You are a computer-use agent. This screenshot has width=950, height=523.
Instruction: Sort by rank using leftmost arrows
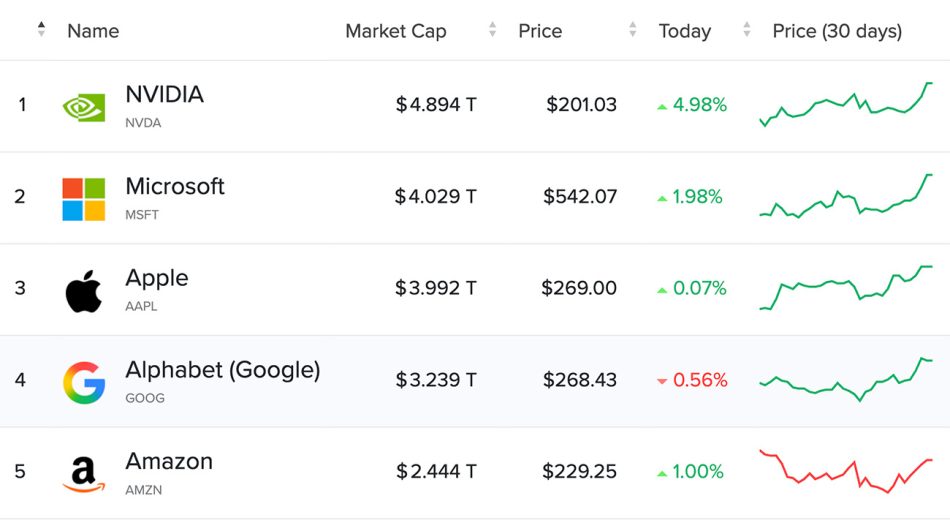[x=41, y=30]
